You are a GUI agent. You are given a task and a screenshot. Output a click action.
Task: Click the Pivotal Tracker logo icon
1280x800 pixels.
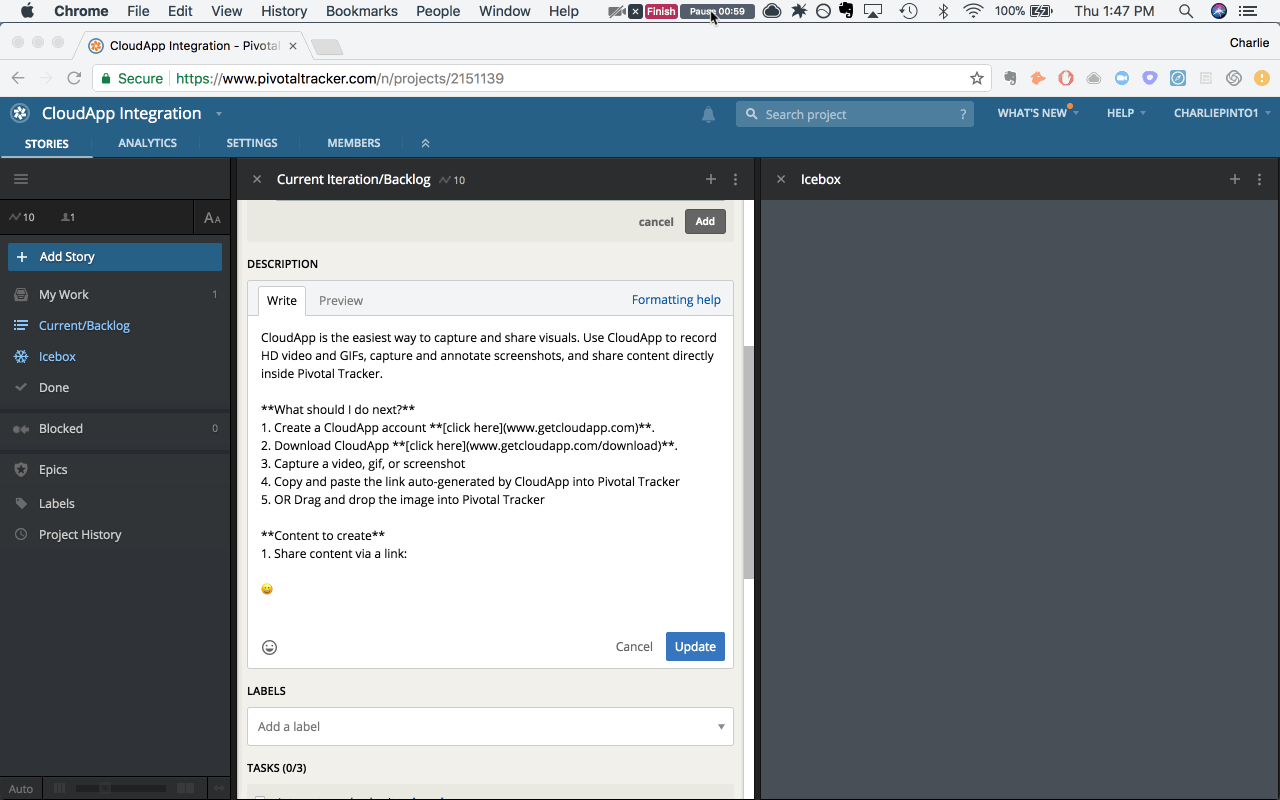(19, 113)
